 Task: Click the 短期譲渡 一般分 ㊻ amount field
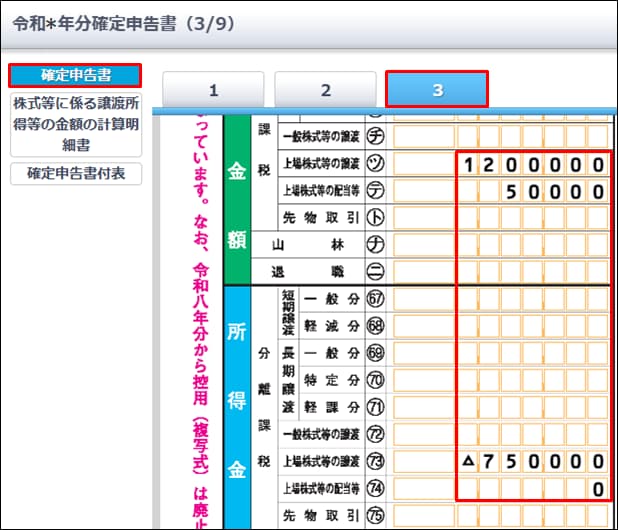point(532,299)
